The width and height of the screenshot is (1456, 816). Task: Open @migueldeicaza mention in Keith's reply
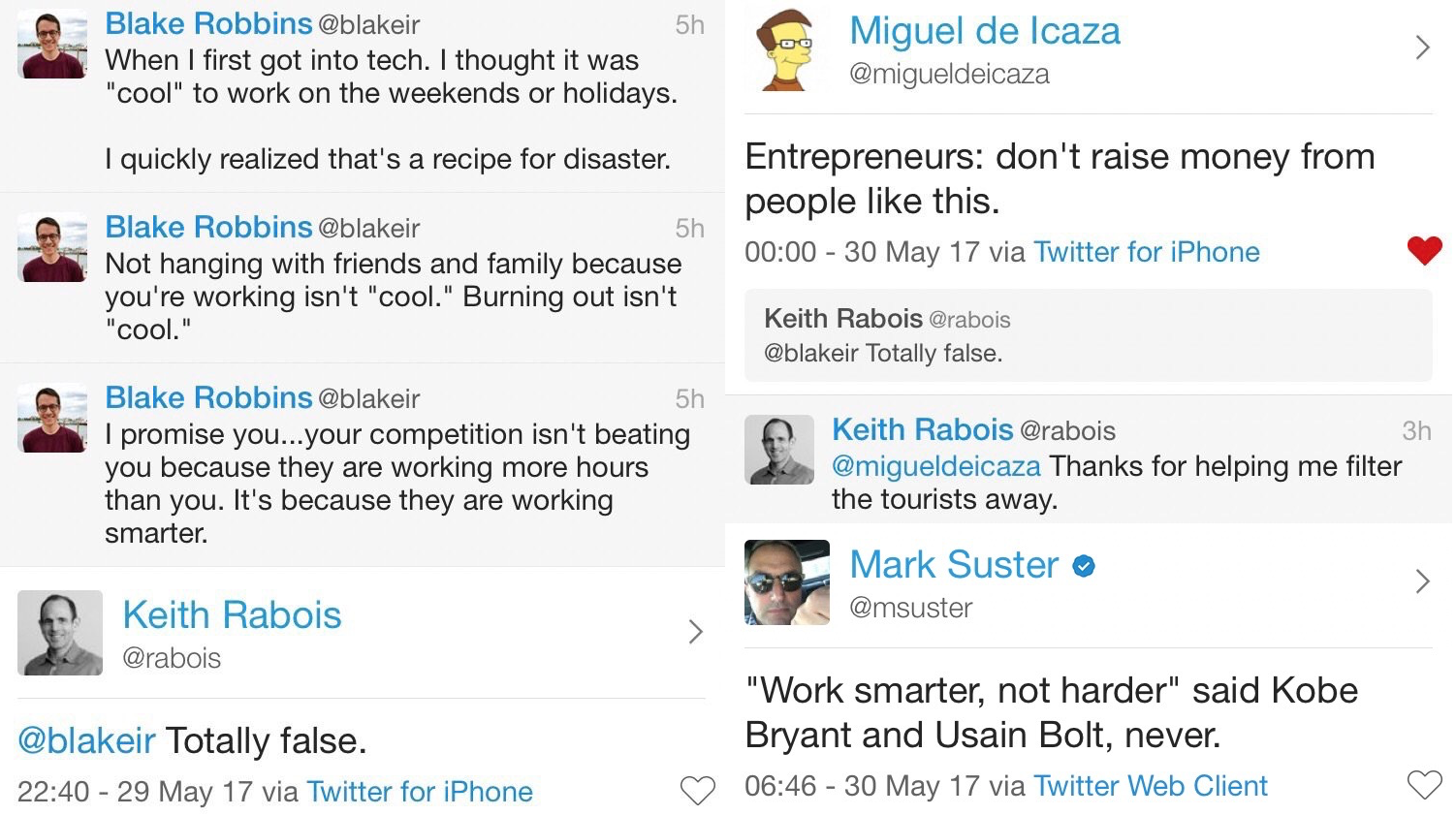[x=935, y=466]
